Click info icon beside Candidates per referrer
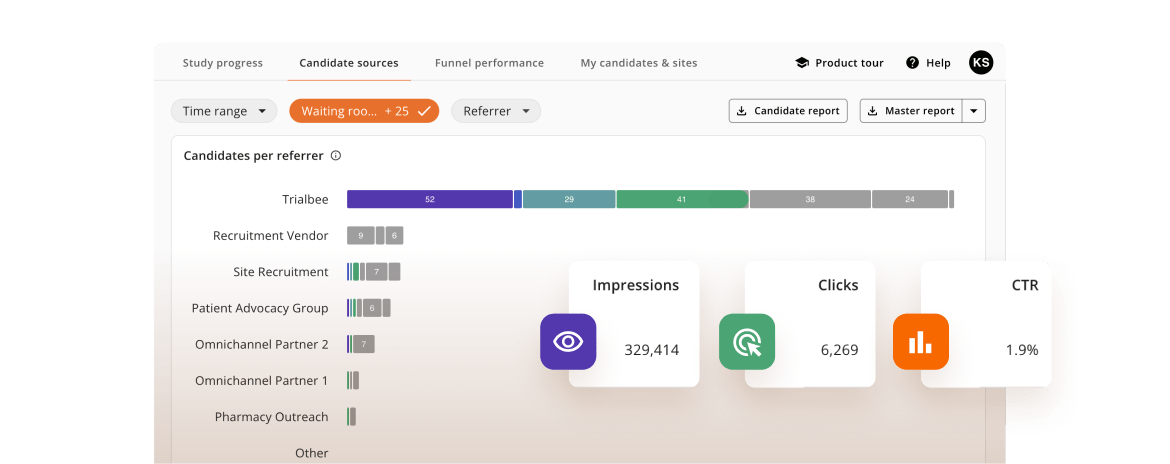The height and width of the screenshot is (464, 1170). pyautogui.click(x=336, y=156)
